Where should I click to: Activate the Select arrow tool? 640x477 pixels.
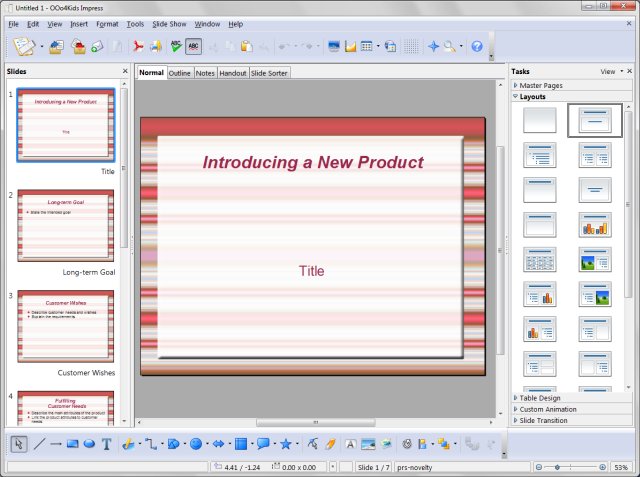pyautogui.click(x=19, y=444)
